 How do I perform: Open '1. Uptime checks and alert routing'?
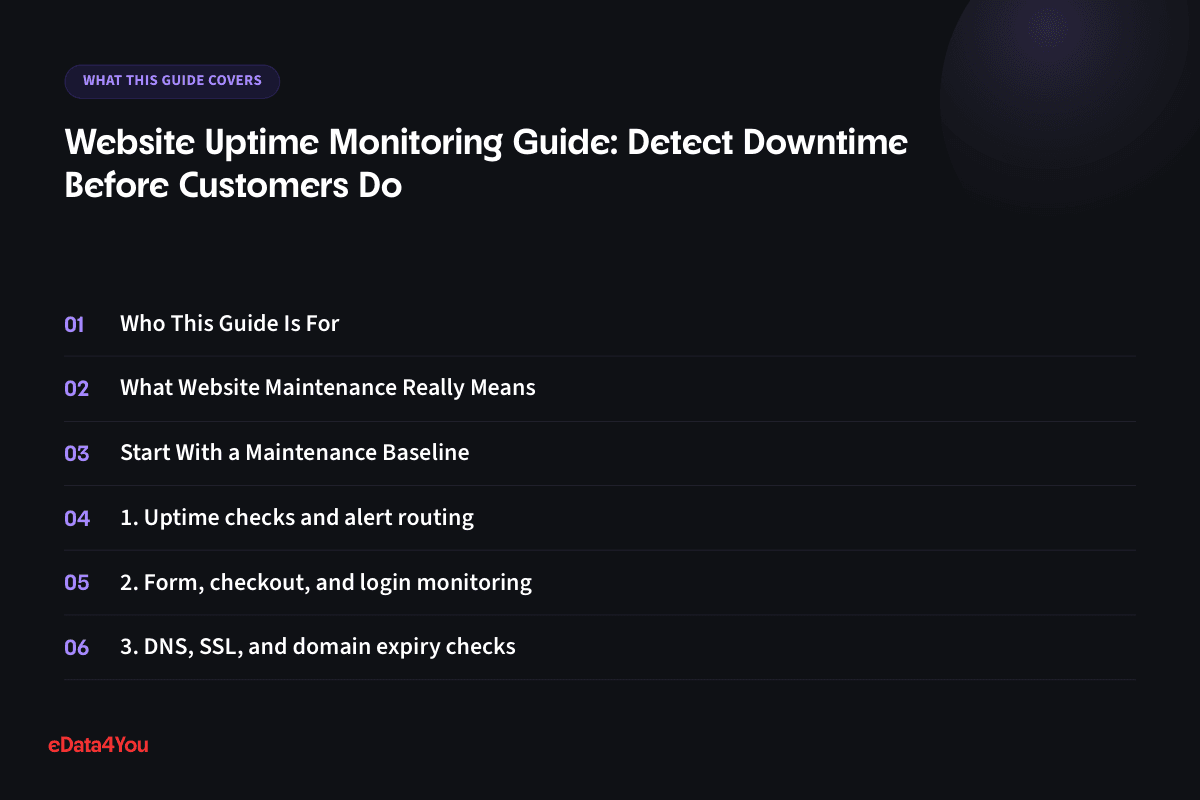click(x=297, y=518)
